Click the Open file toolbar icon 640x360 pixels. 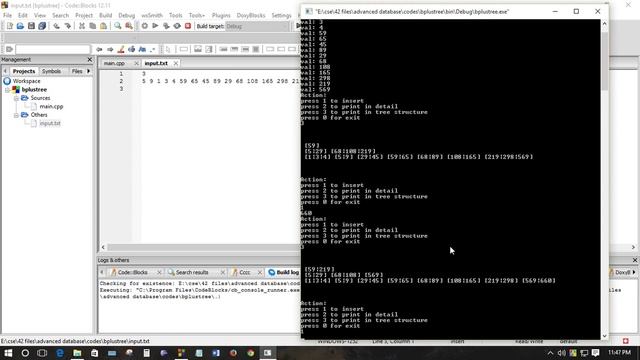(20, 26)
